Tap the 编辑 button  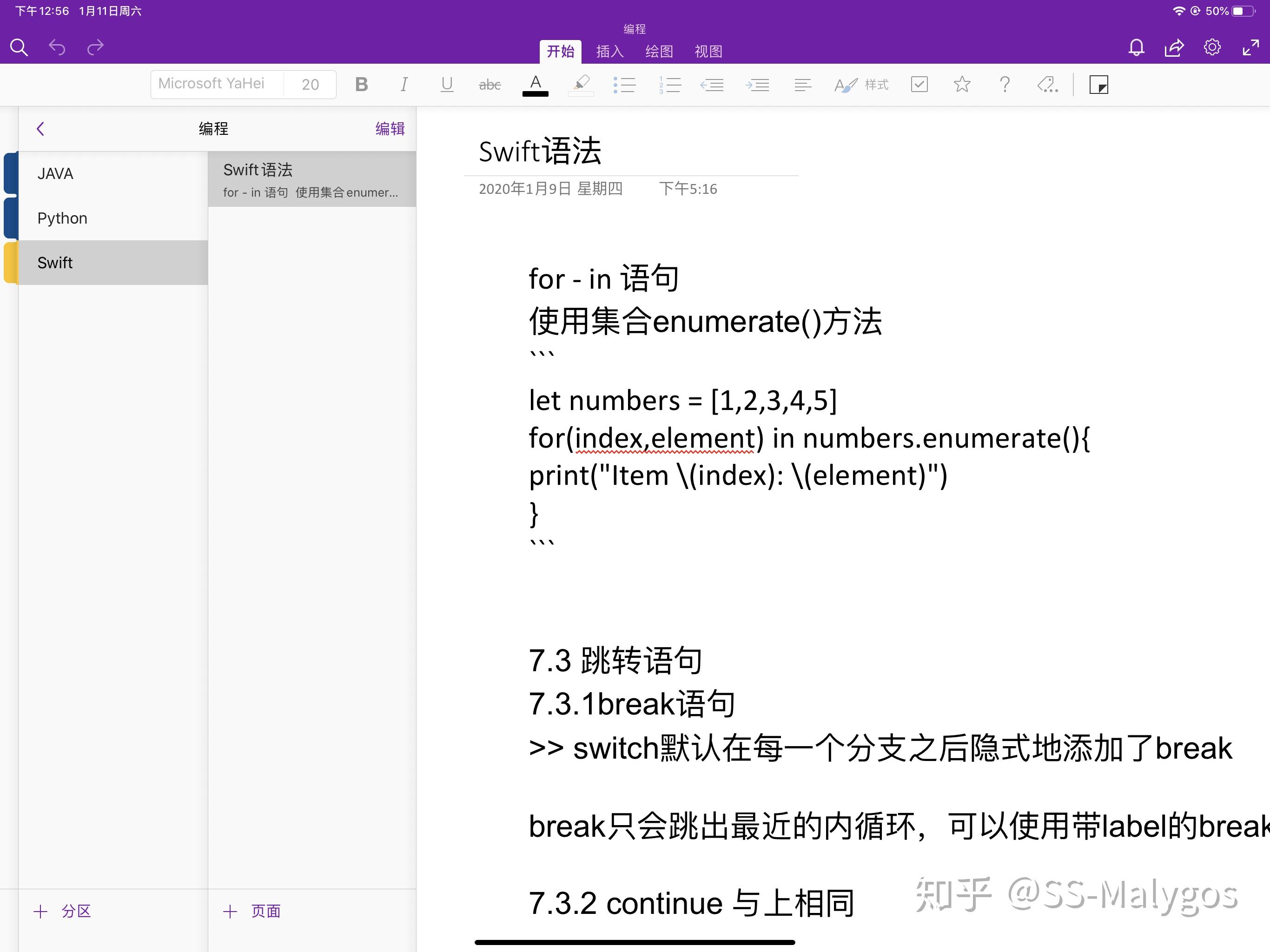coord(390,129)
